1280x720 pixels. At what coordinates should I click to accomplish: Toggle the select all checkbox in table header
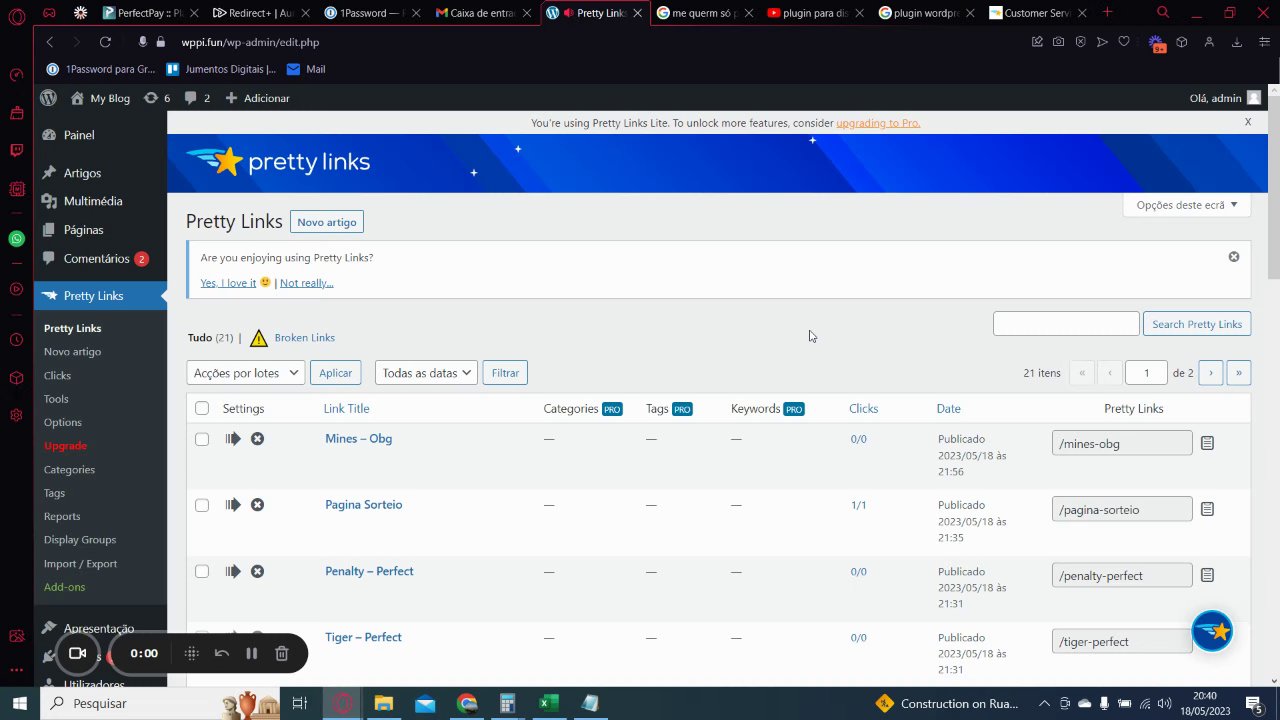tap(202, 408)
